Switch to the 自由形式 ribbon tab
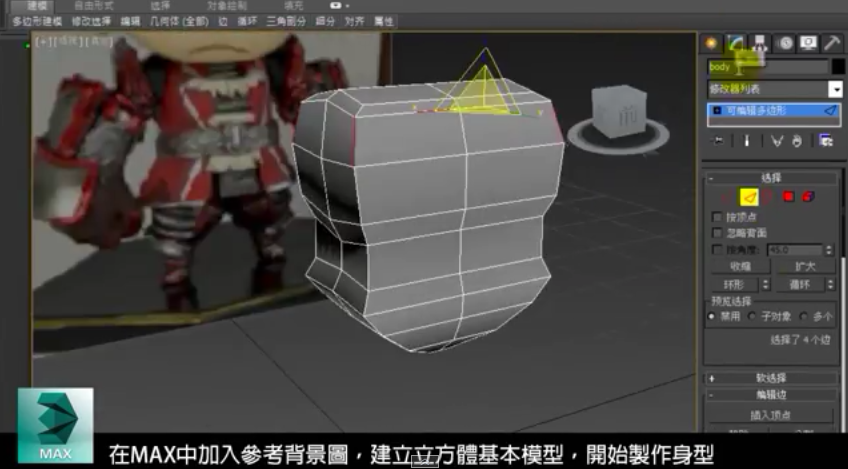 tap(94, 6)
